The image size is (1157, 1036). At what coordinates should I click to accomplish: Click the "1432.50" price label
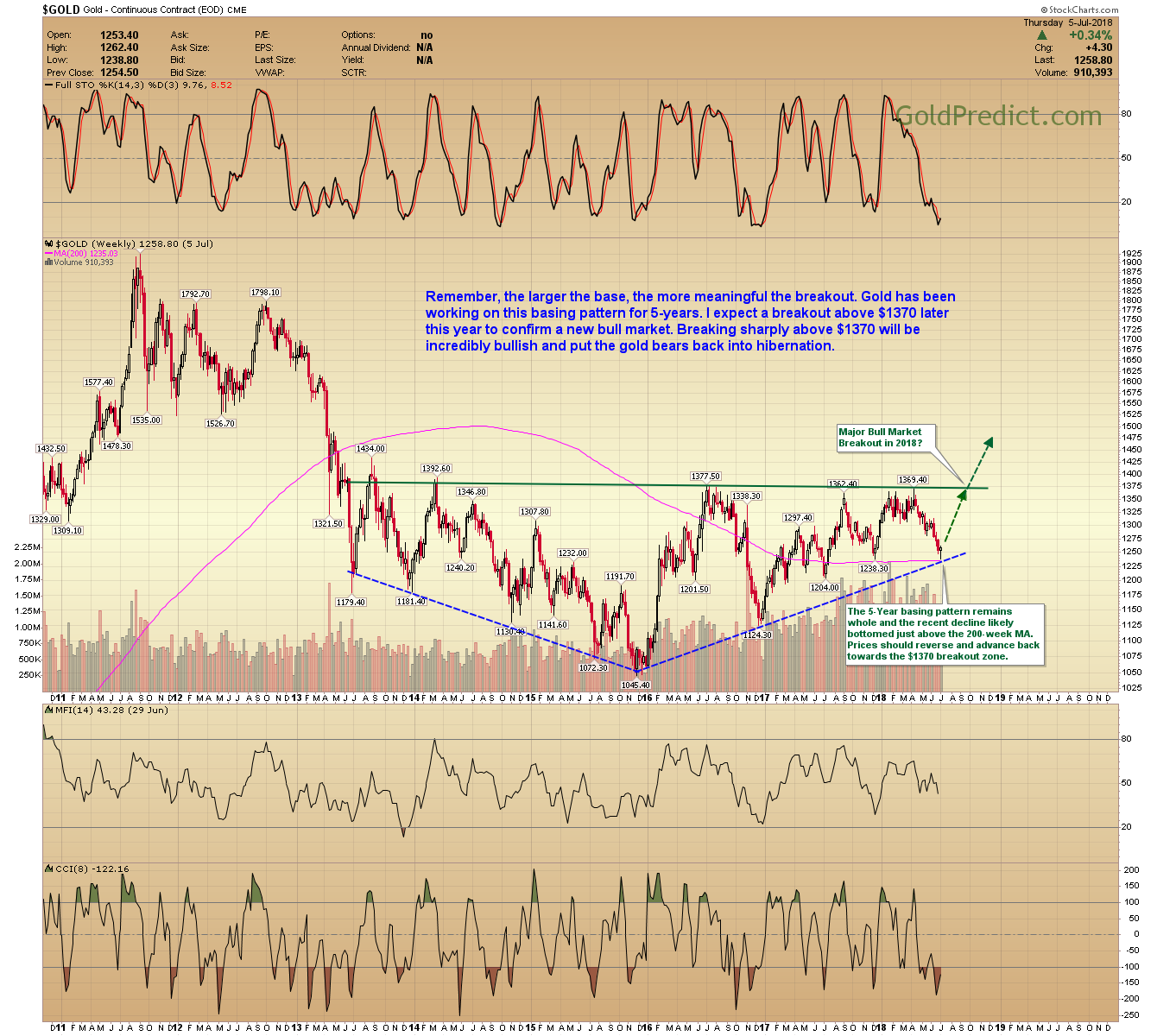tap(51, 449)
